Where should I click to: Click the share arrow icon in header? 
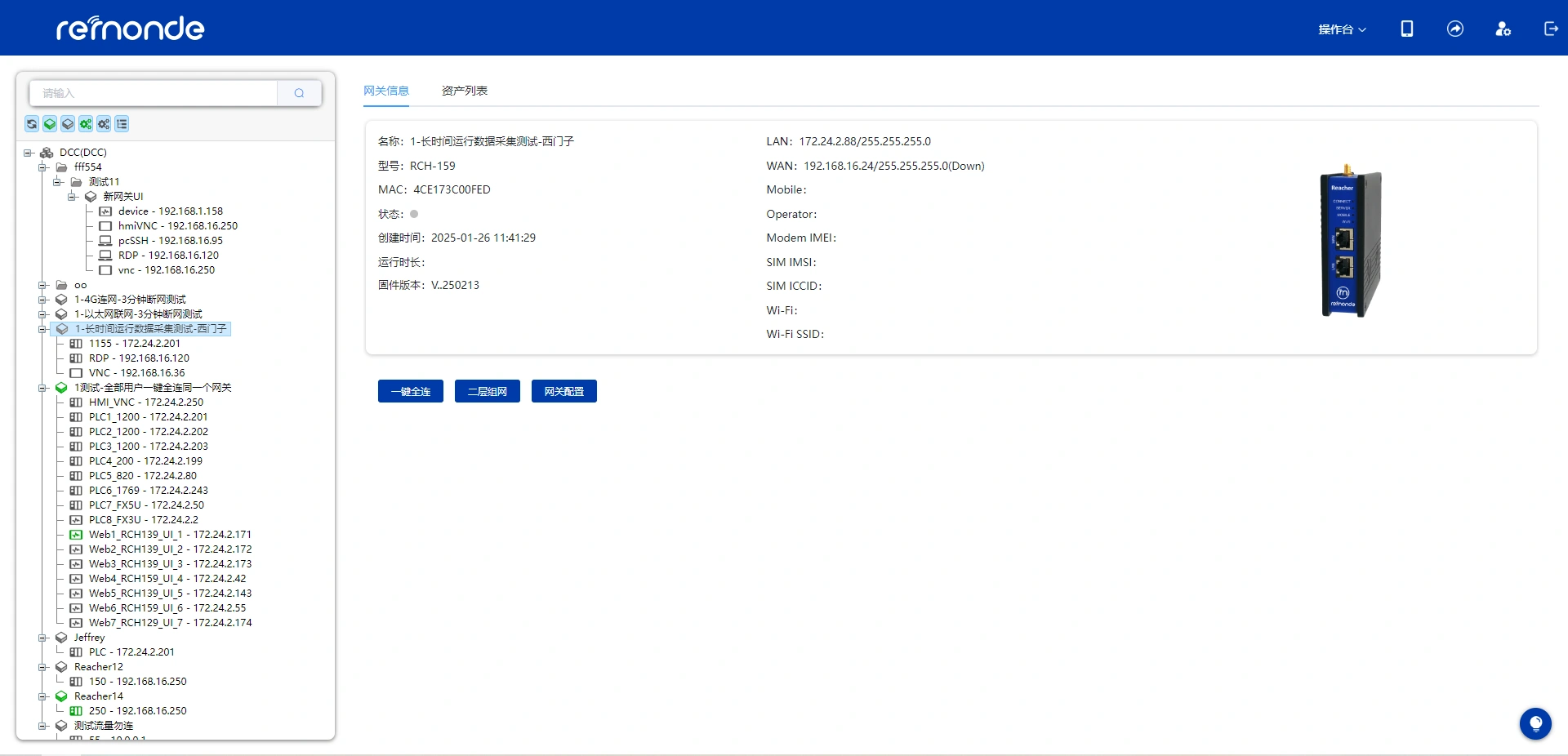1455,29
